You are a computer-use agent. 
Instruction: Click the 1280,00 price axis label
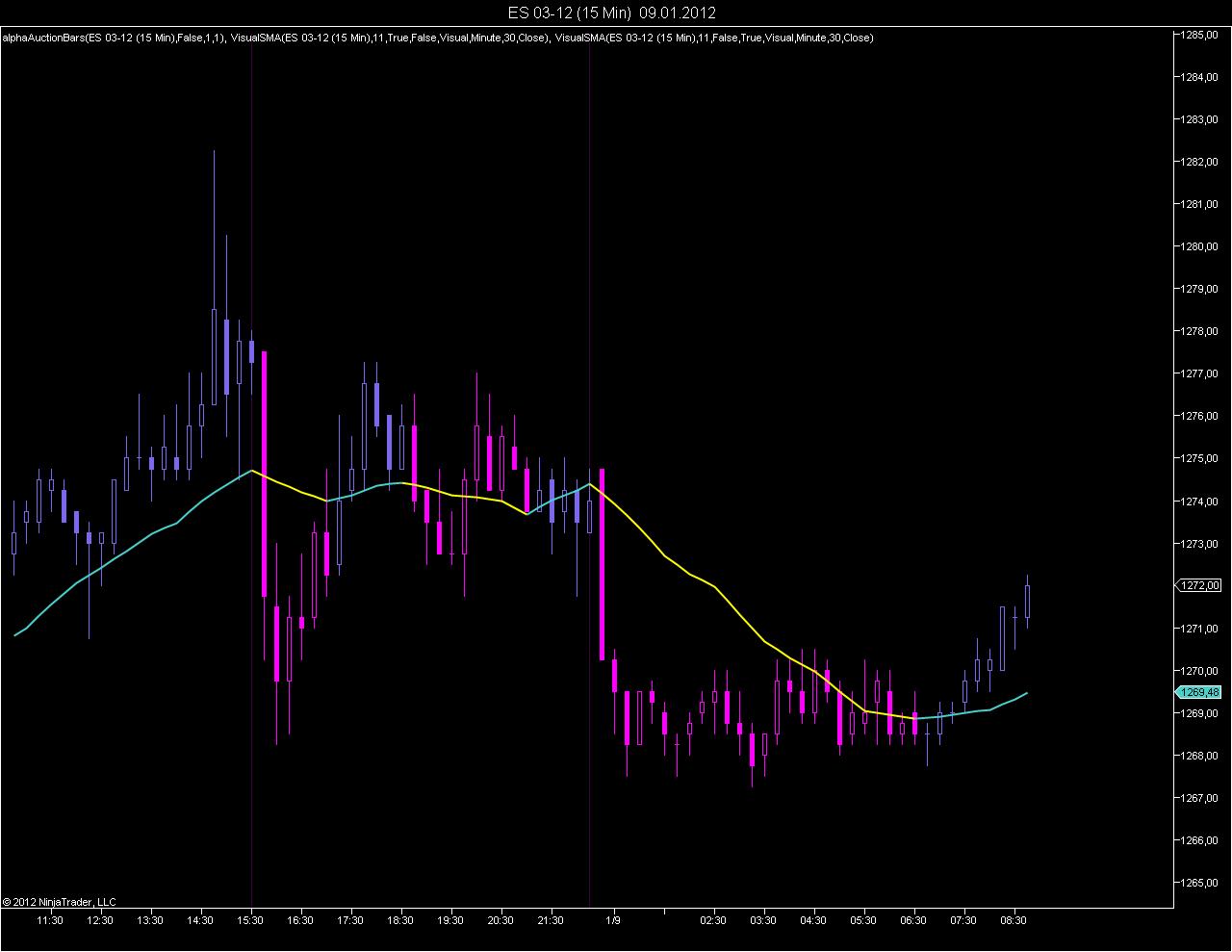coord(1201,246)
